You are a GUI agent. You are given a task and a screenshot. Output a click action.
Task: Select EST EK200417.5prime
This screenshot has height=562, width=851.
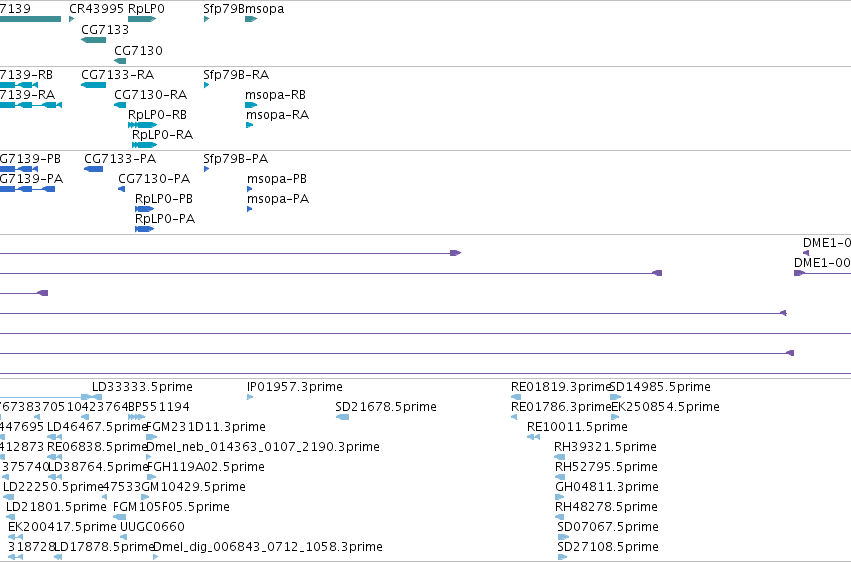pos(62,527)
